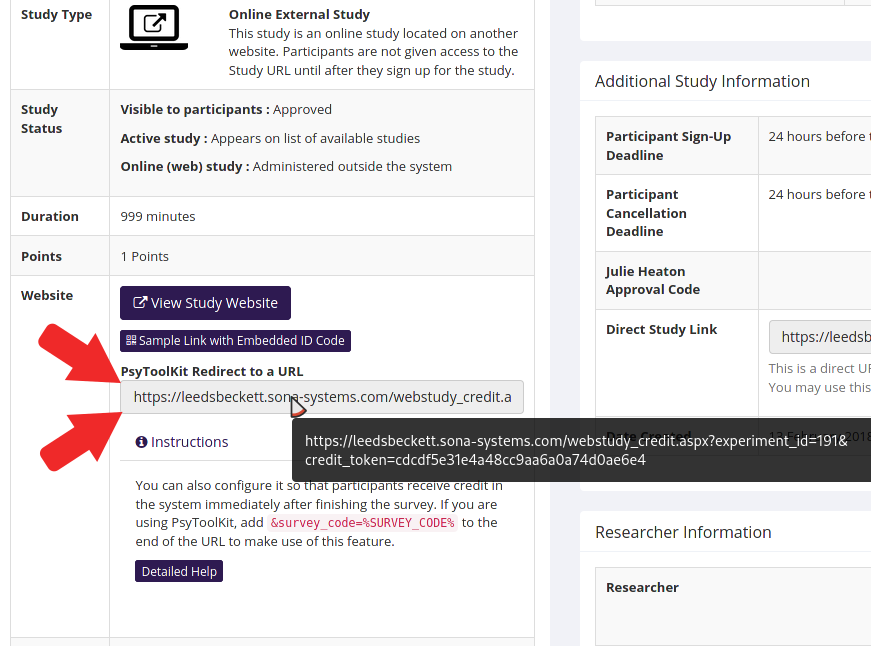Viewport: 871px width, 646px height.
Task: Click the 'Participant Cancellation Deadline' label
Action: point(646,213)
